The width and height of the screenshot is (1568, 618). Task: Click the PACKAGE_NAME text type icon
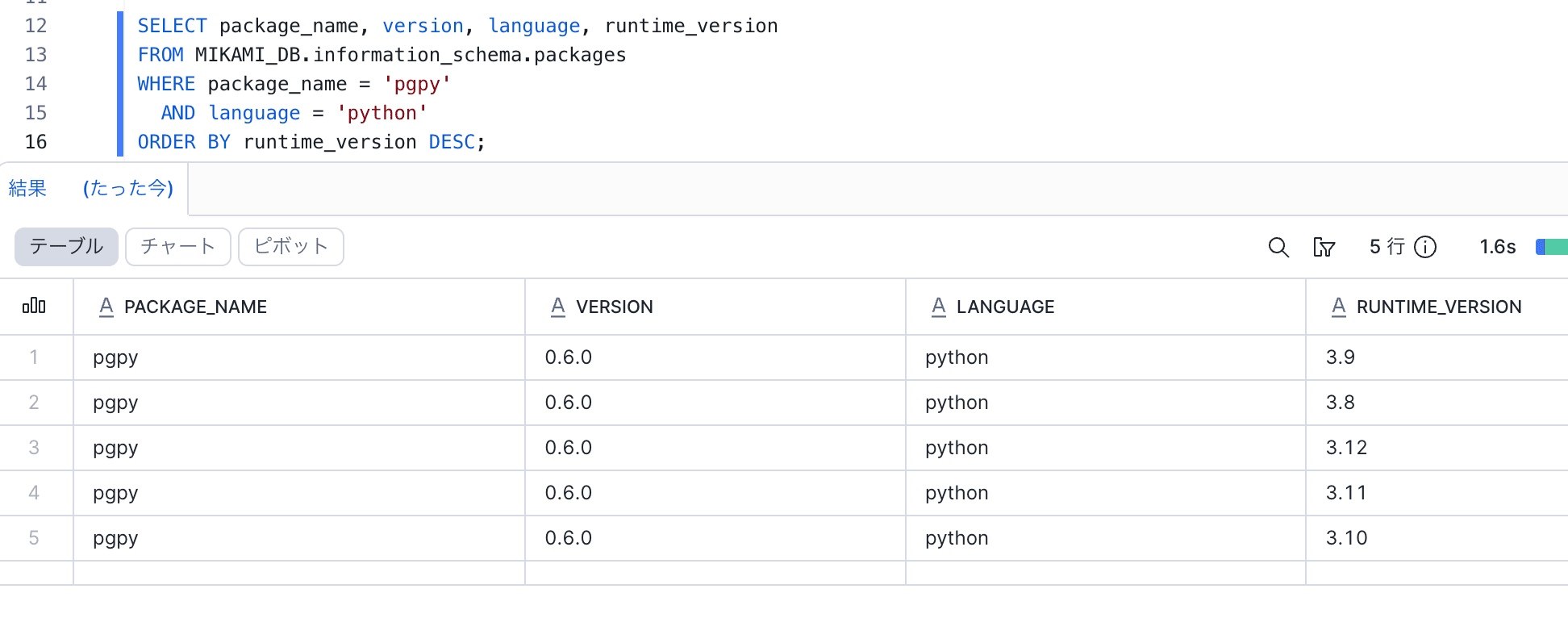point(106,307)
